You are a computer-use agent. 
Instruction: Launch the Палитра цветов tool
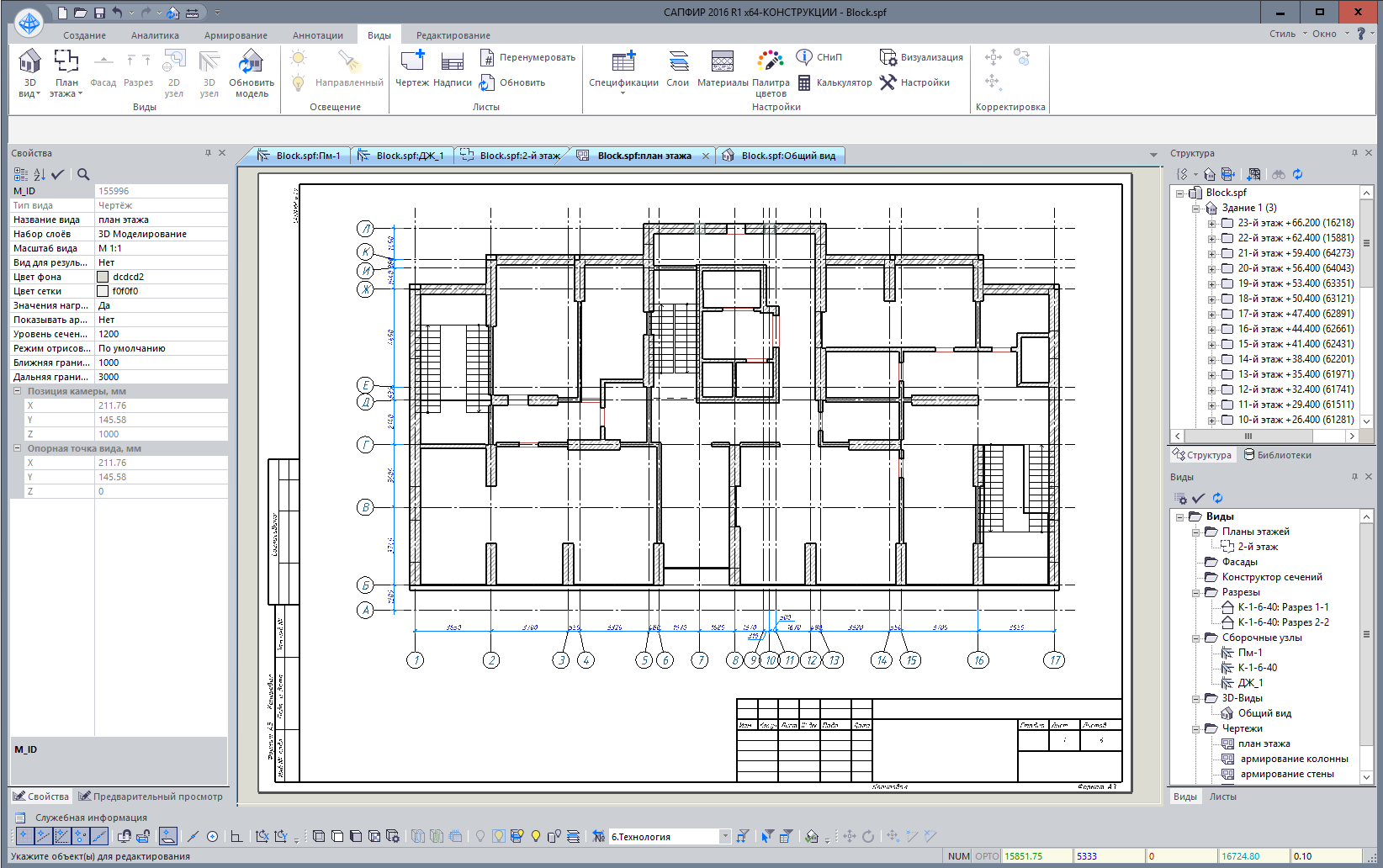pos(770,62)
